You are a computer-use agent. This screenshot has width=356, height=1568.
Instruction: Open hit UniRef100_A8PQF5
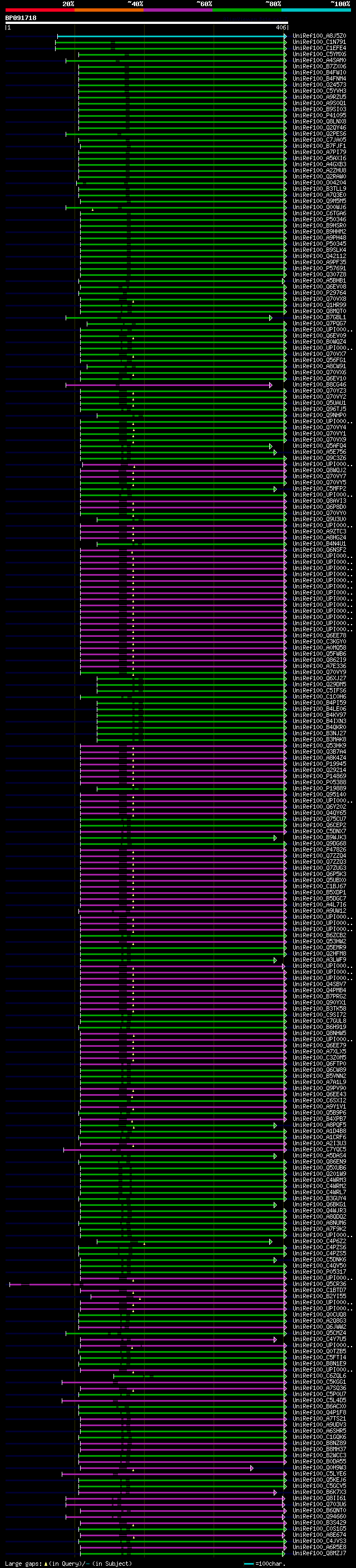click(x=319, y=1125)
